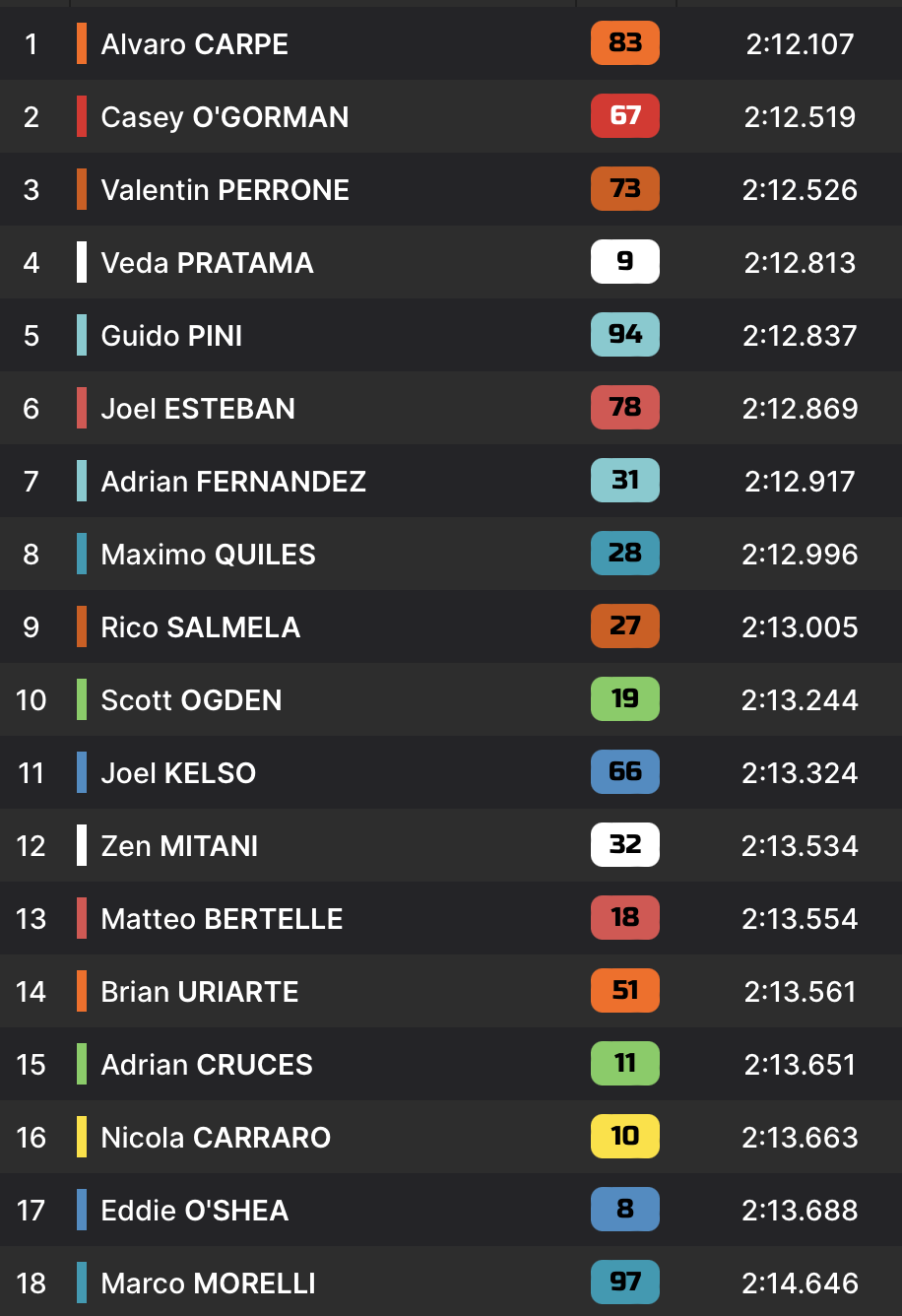This screenshot has height=1316, width=902.
Task: Click Scott OGDEN's green 19 badge
Action: point(624,699)
